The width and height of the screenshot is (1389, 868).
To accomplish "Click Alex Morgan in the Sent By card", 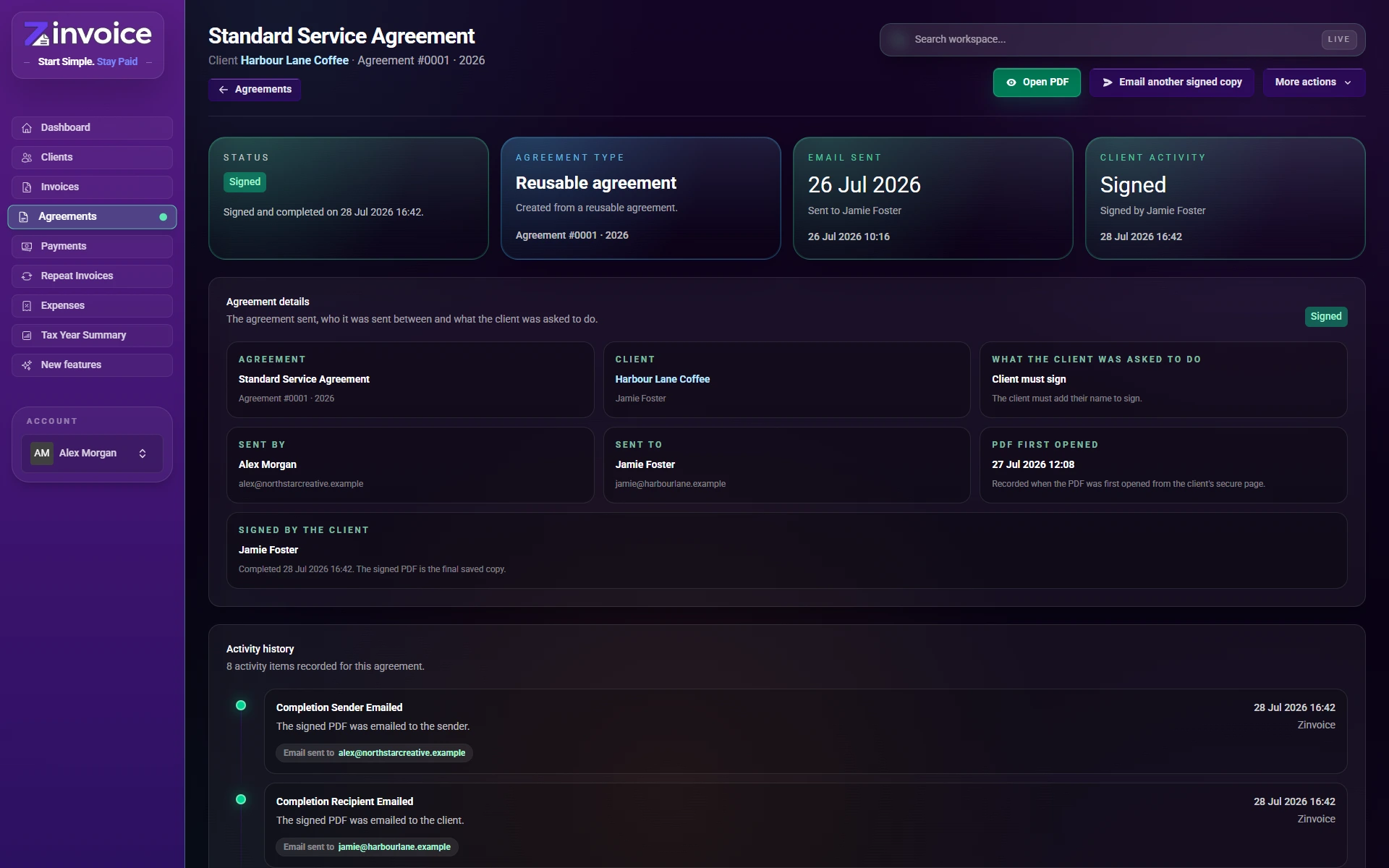I will pyautogui.click(x=267, y=464).
